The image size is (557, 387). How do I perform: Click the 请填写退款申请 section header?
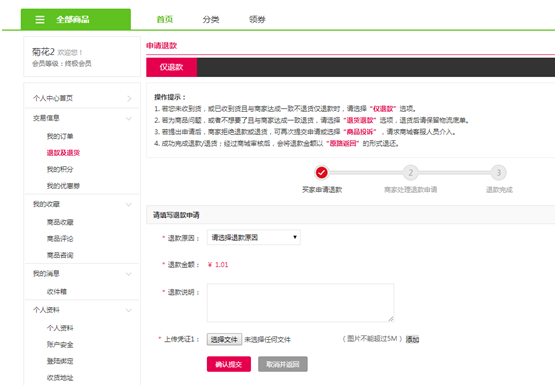coord(176,215)
